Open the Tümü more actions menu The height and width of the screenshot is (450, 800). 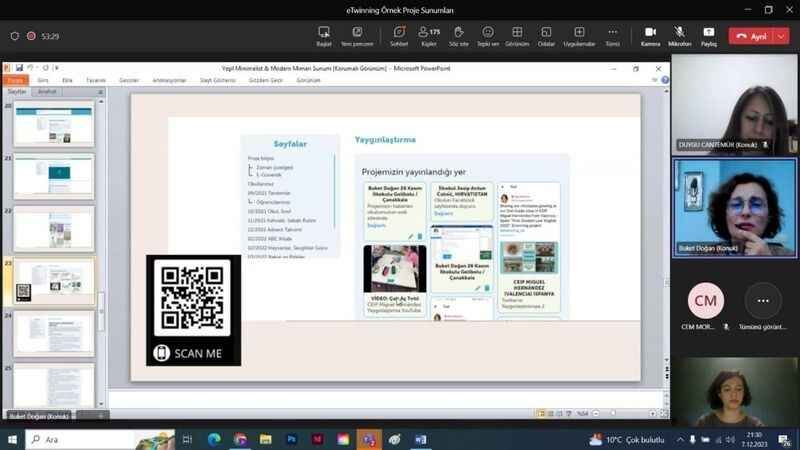click(x=612, y=37)
